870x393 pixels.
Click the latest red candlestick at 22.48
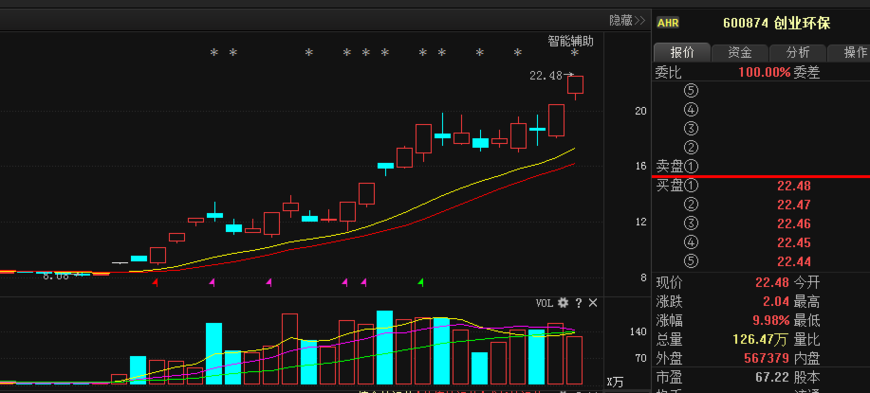(575, 85)
